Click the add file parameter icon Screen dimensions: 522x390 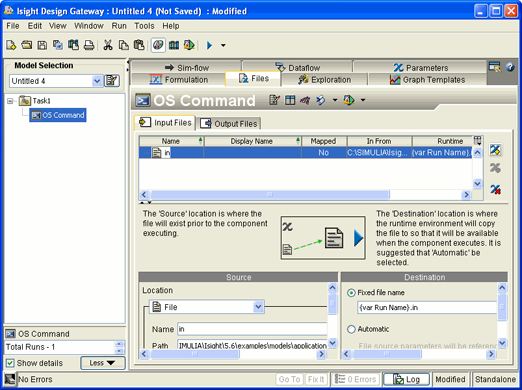click(x=495, y=150)
